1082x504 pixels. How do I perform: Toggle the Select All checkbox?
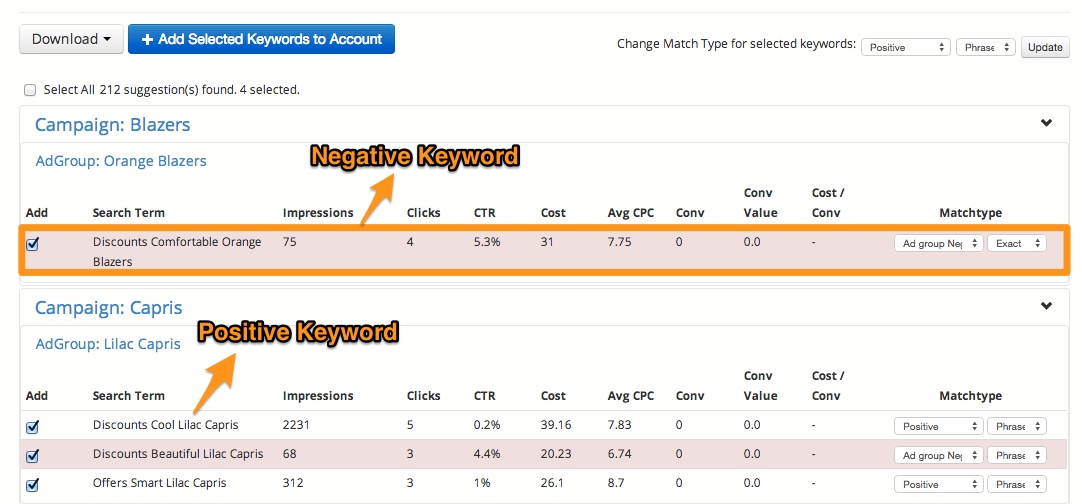30,90
